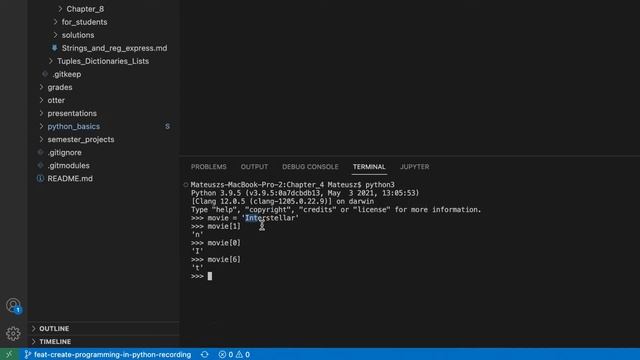Open the Accounts icon in activity bar
Screen dimensions: 640x360
point(13,305)
